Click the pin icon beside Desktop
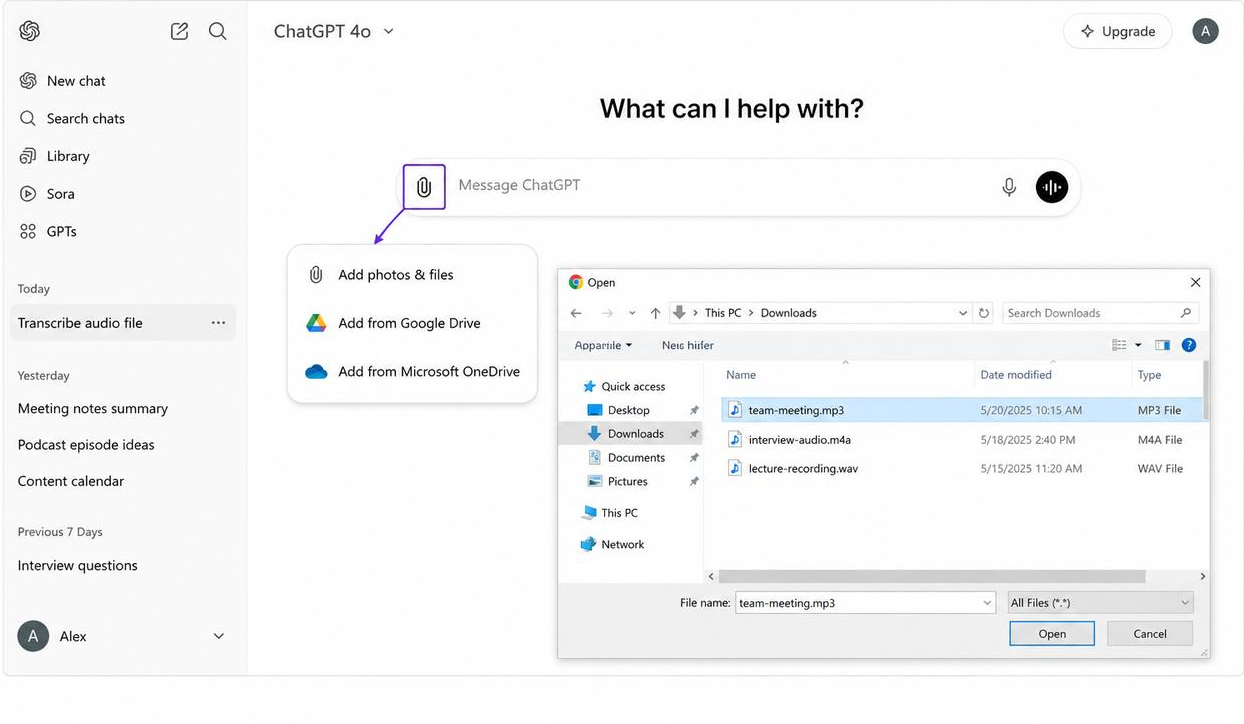This screenshot has height=724, width=1244. point(694,410)
